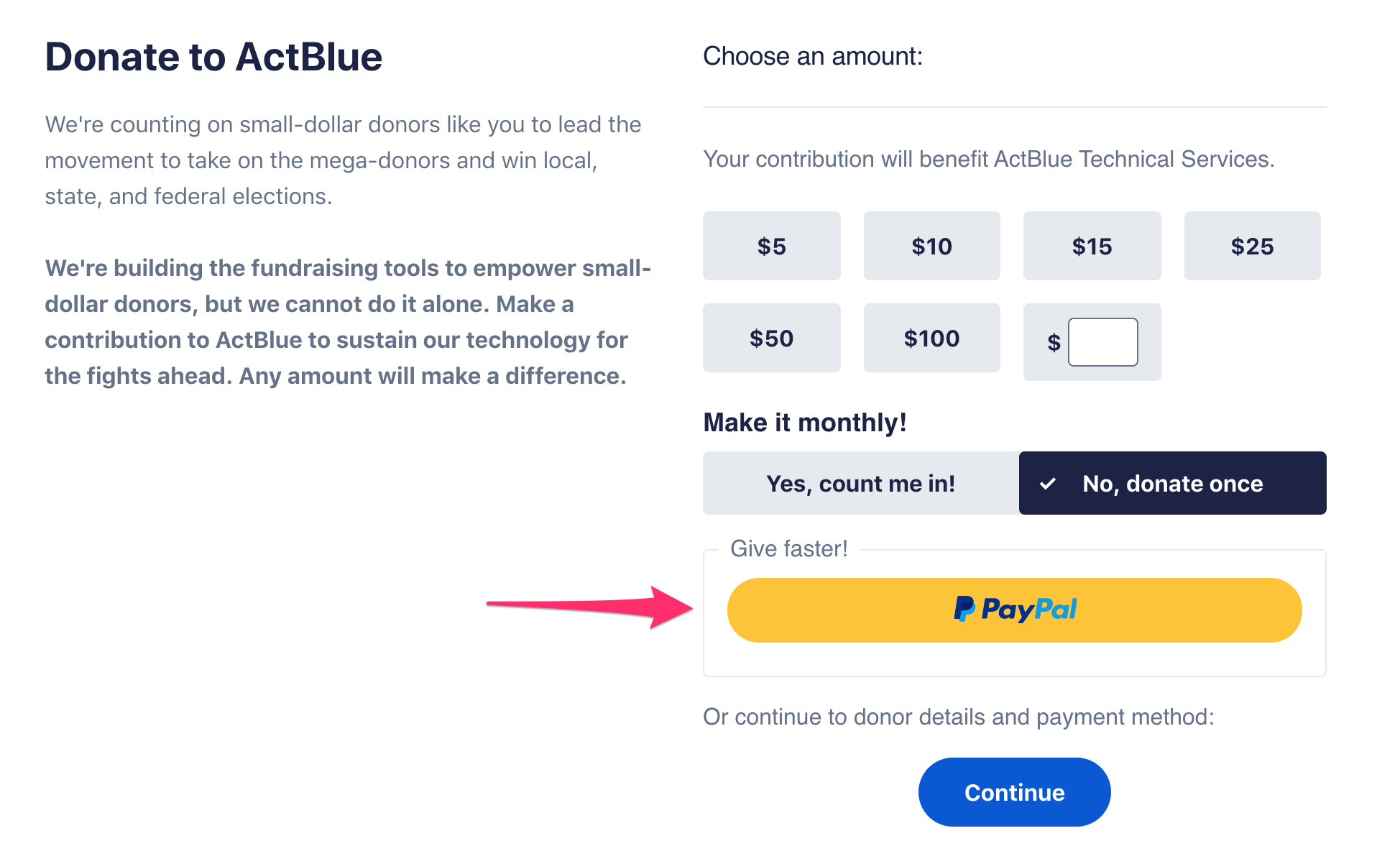
Task: Click the checkmark icon on donate once
Action: pos(1048,484)
